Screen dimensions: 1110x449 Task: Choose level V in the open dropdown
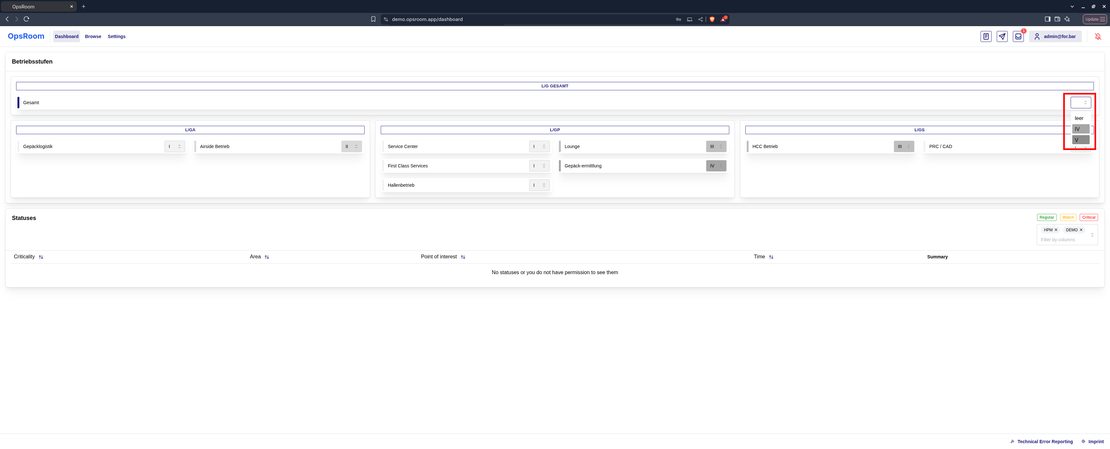(x=1081, y=140)
